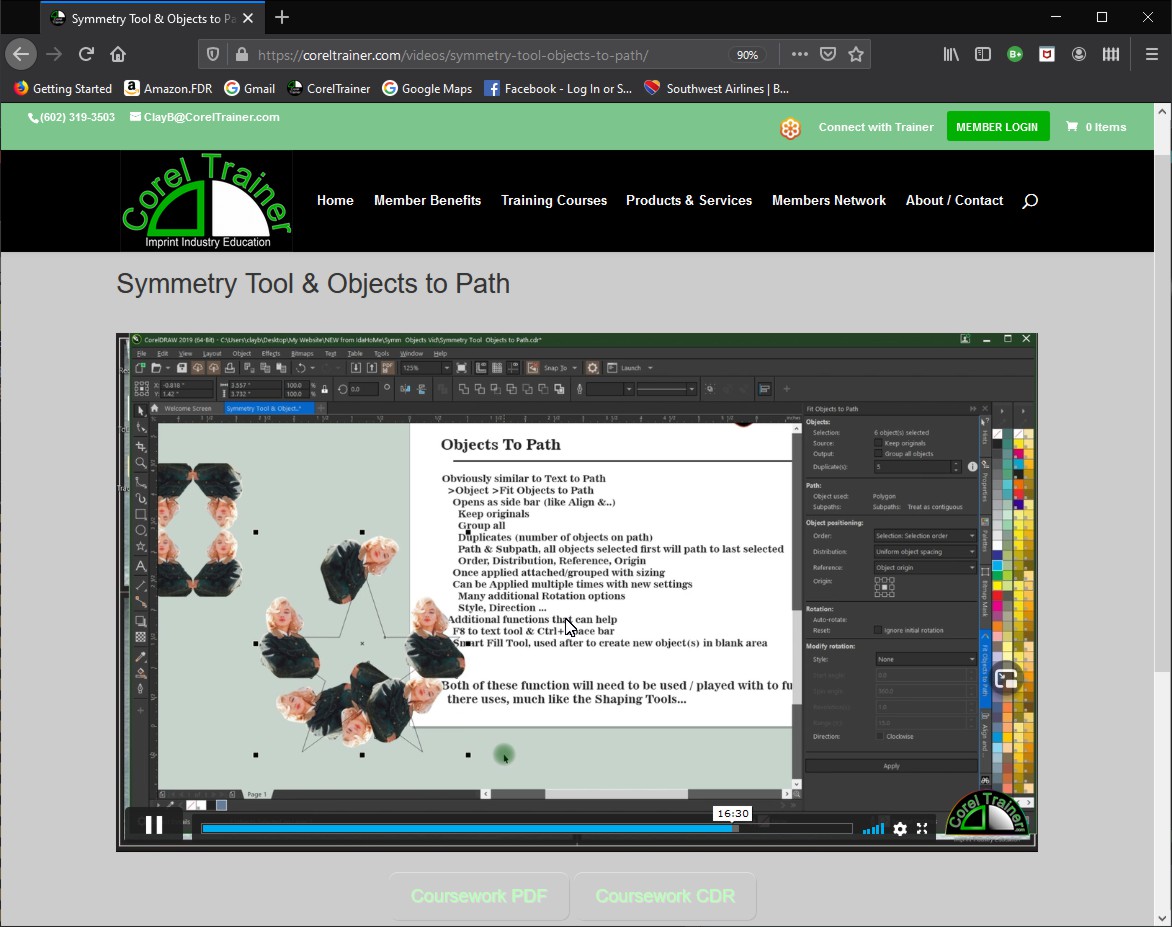The image size is (1172, 927).
Task: Open the Firefox account avatar icon
Action: (1079, 54)
